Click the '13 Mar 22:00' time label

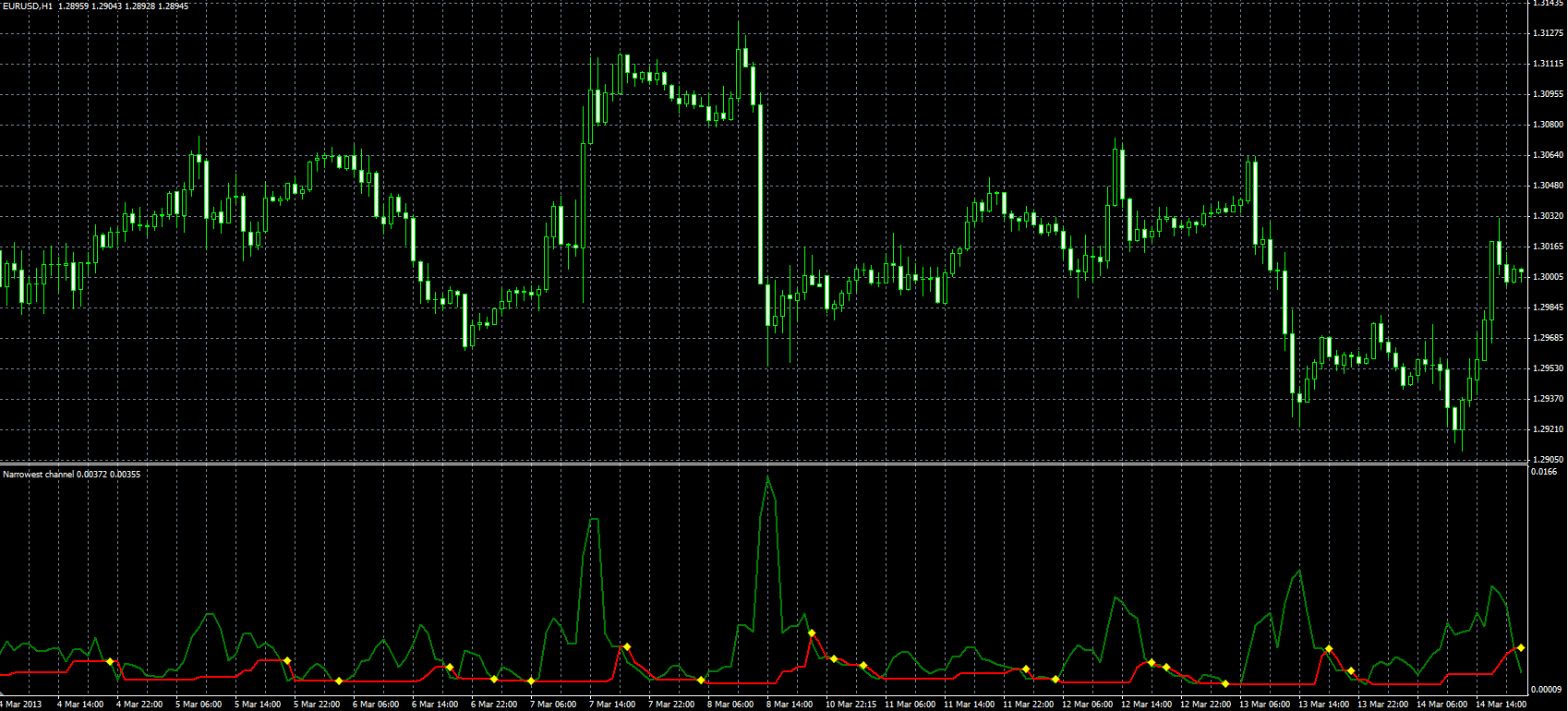[1382, 705]
